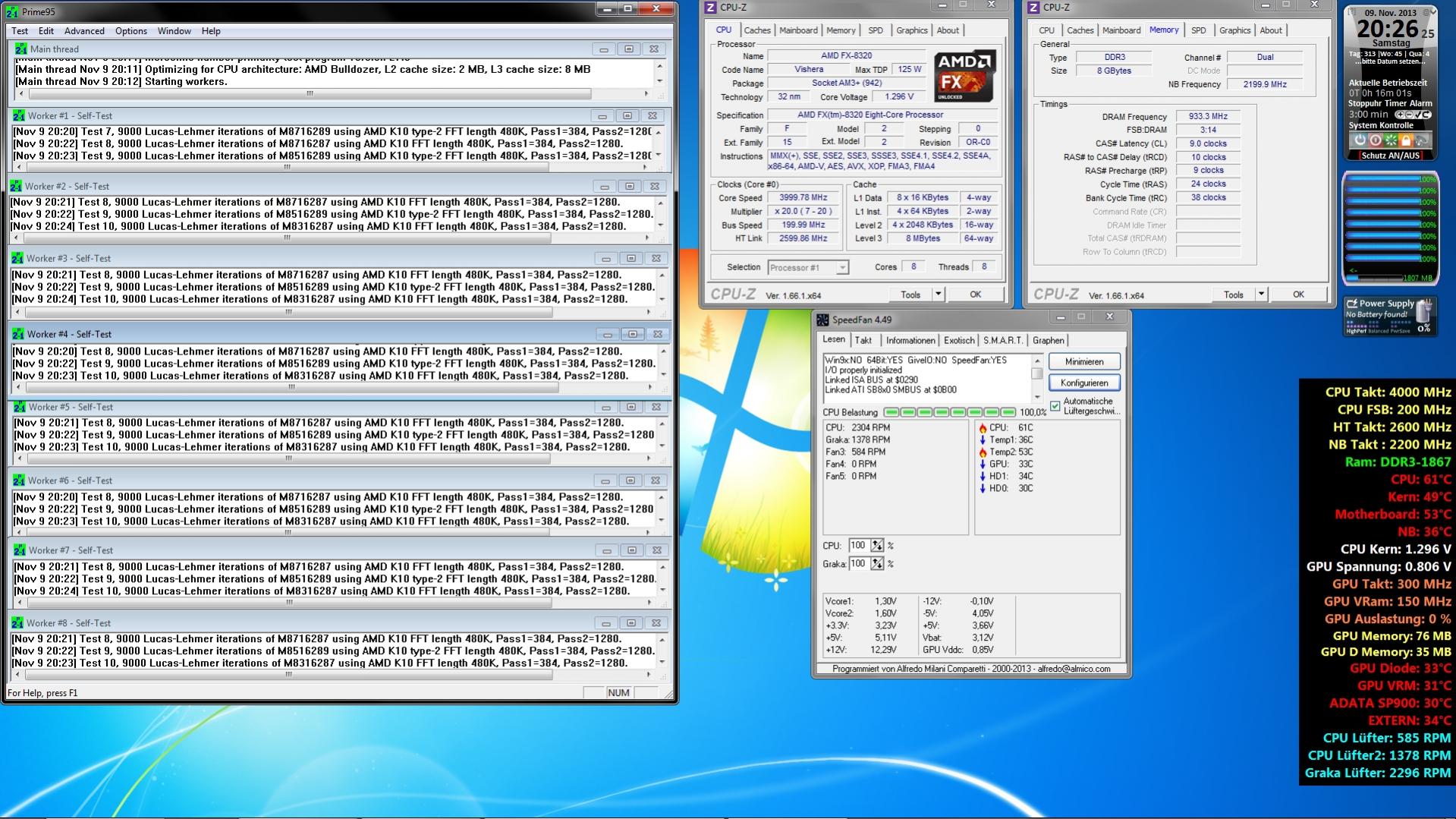1456x819 pixels.
Task: Toggle Schutz AN/AUS in the clock gadget
Action: 1390,156
